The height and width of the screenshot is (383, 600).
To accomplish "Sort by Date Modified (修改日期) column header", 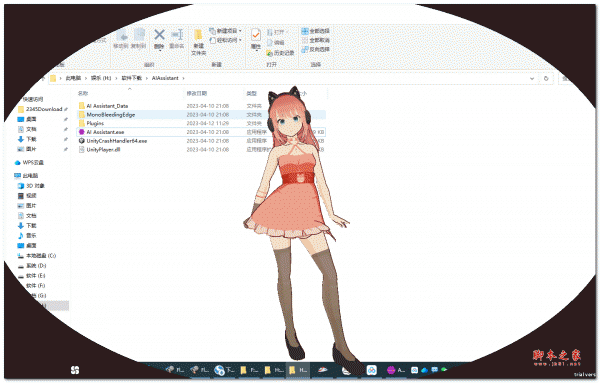I will (x=197, y=93).
